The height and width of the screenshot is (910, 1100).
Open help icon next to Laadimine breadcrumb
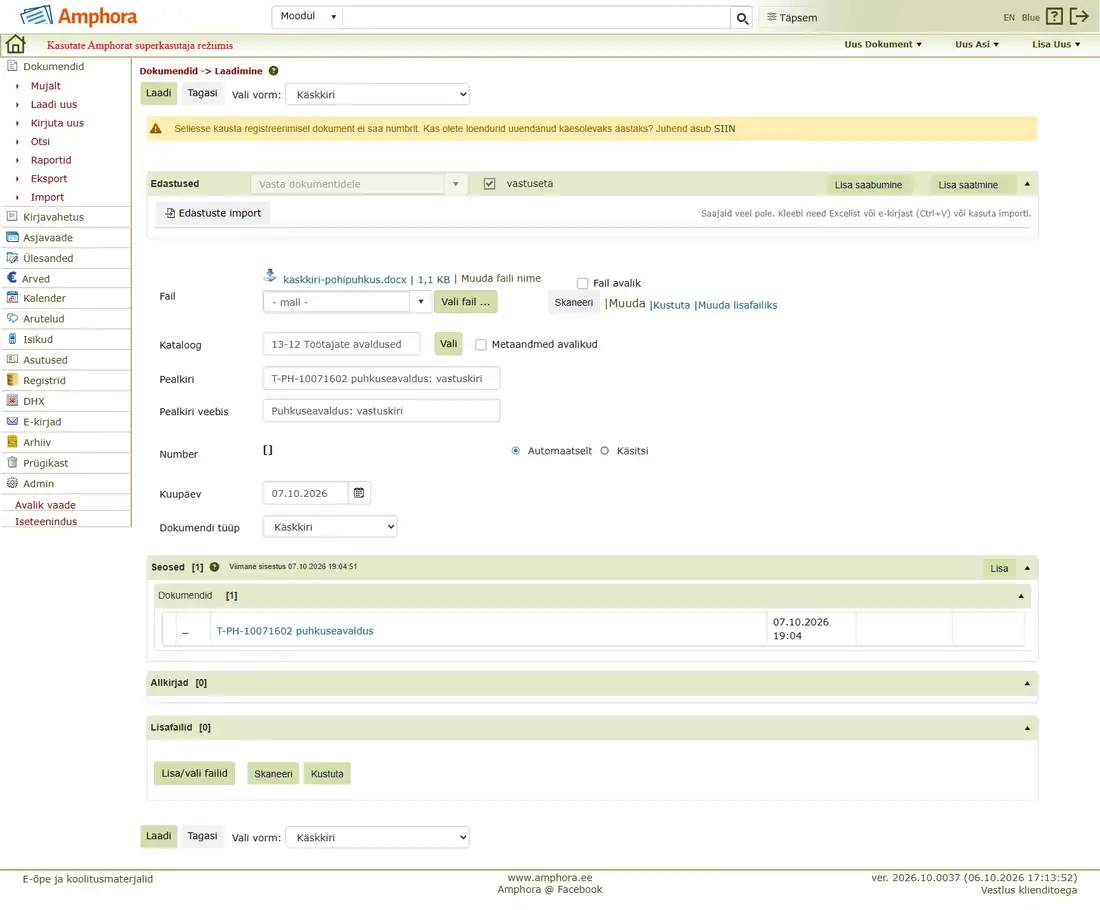click(x=274, y=71)
